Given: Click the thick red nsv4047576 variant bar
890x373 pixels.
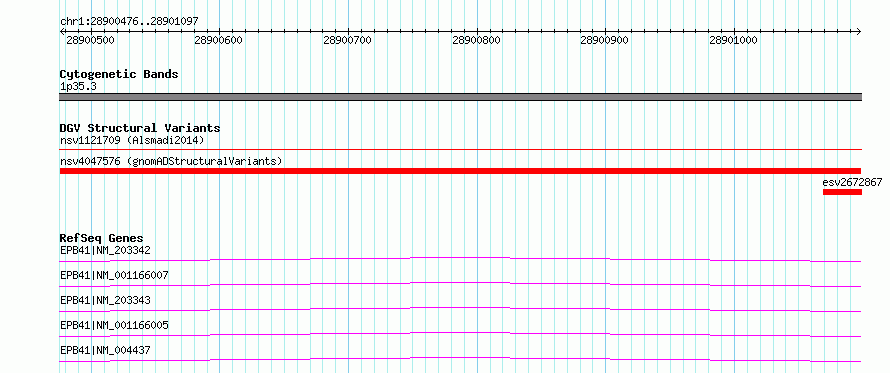Looking at the screenshot, I should [460, 171].
